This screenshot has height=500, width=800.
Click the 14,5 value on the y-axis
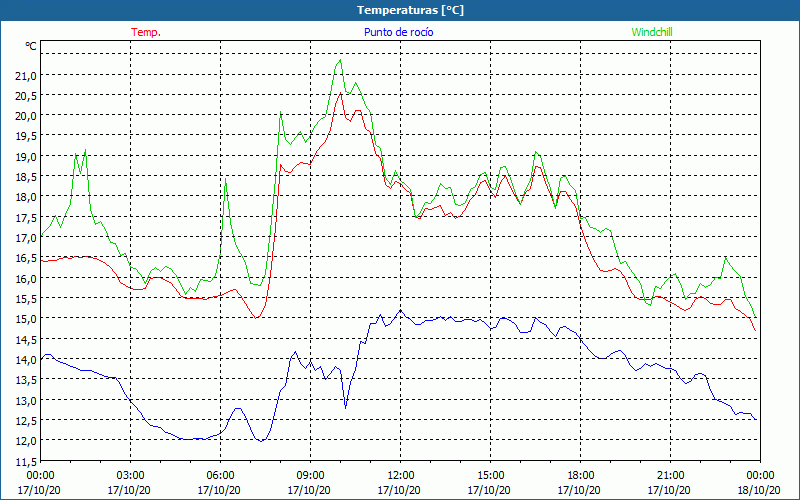pos(26,339)
